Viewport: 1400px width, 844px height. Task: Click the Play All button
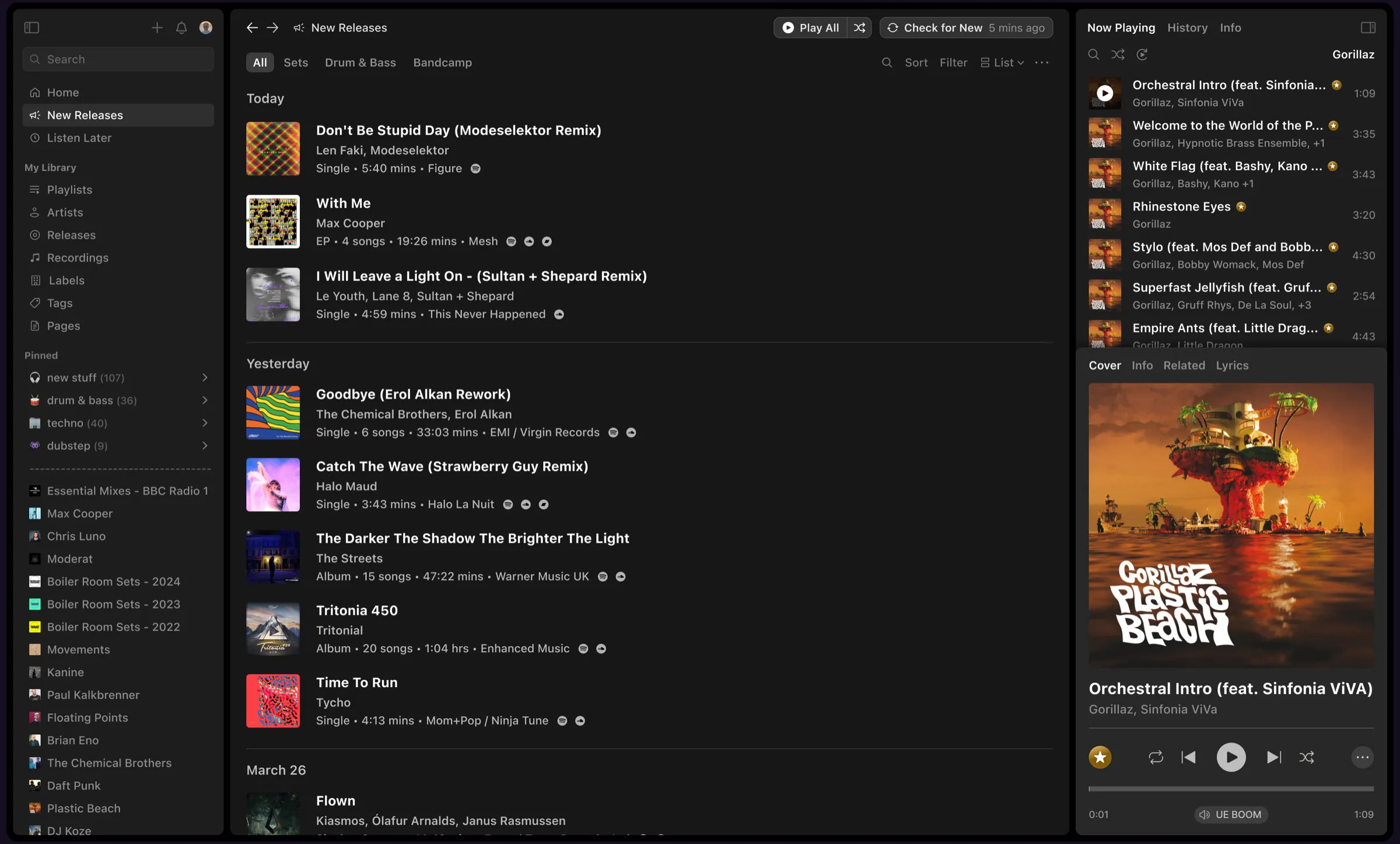tap(811, 27)
